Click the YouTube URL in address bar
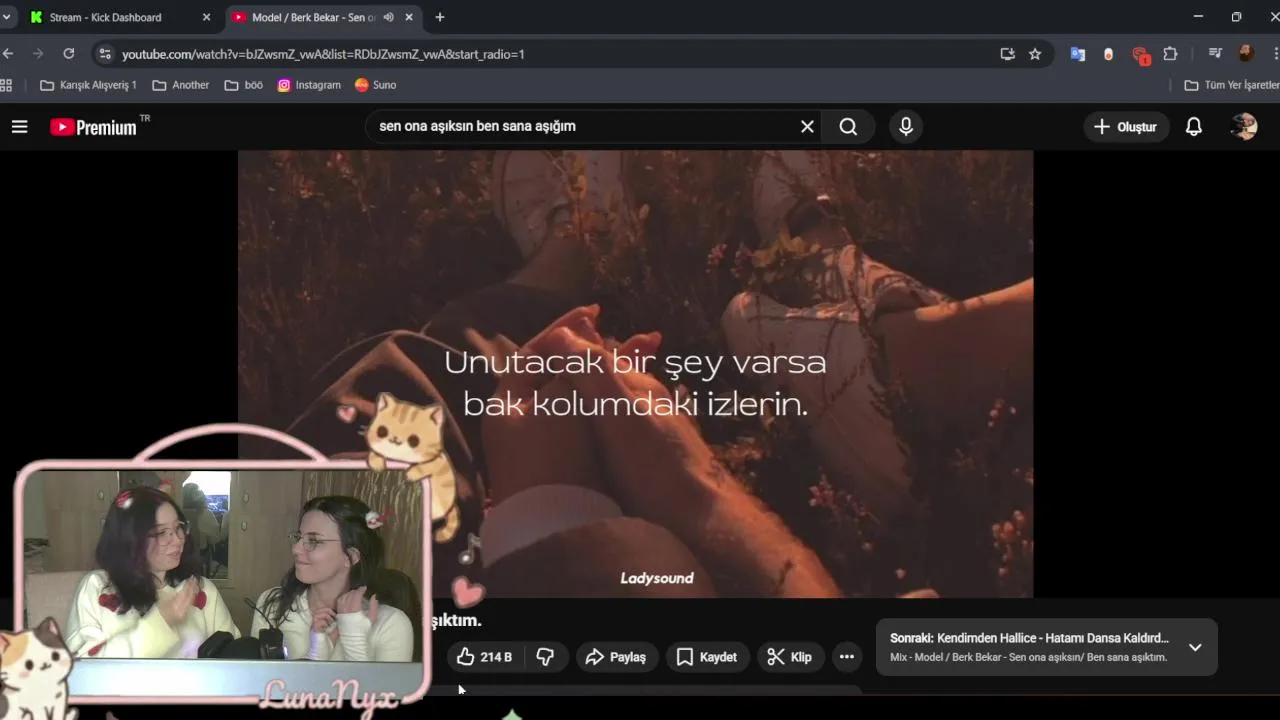Image resolution: width=1280 pixels, height=720 pixels. (x=323, y=54)
